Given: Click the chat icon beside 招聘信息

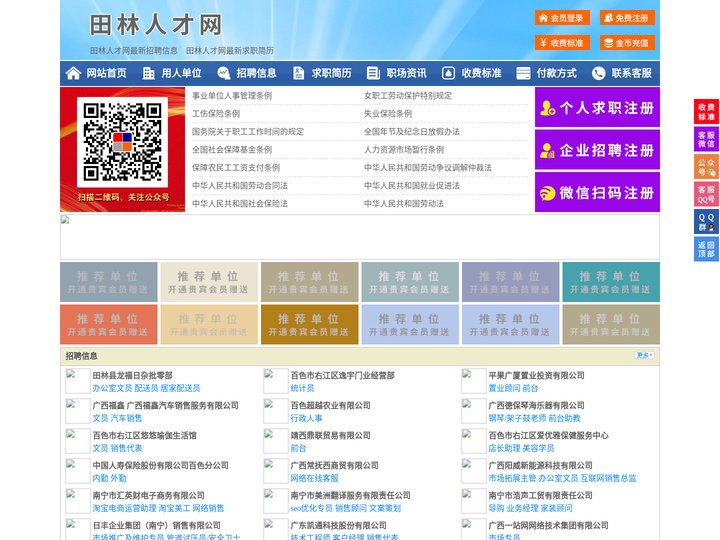Looking at the screenshot, I should (x=223, y=73).
